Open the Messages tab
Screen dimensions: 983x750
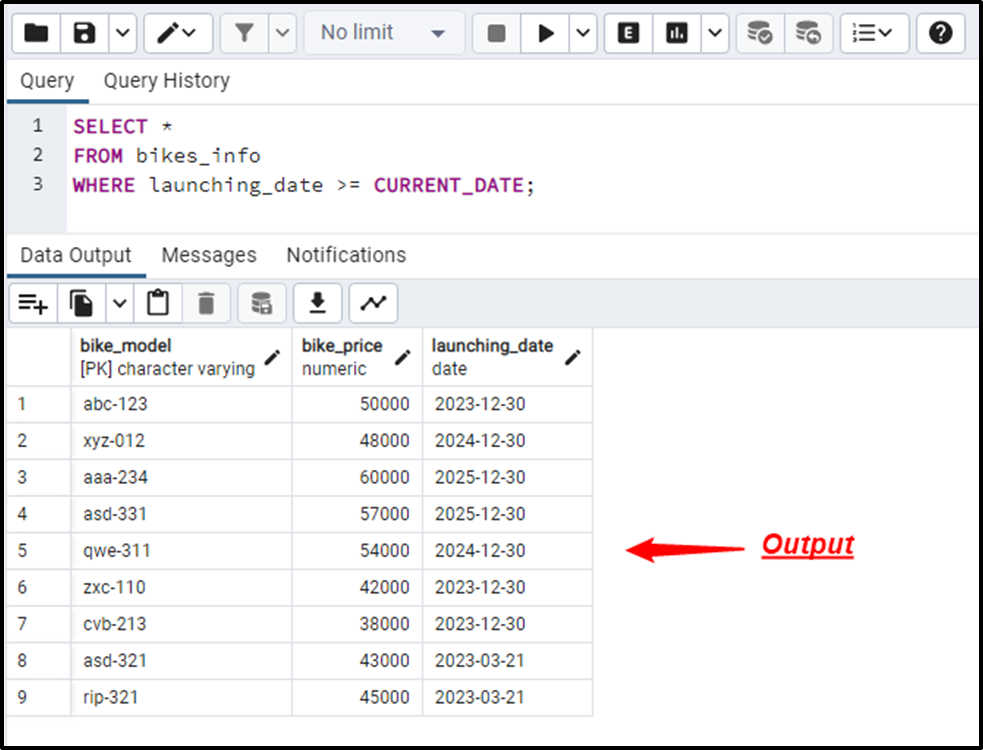click(x=209, y=255)
